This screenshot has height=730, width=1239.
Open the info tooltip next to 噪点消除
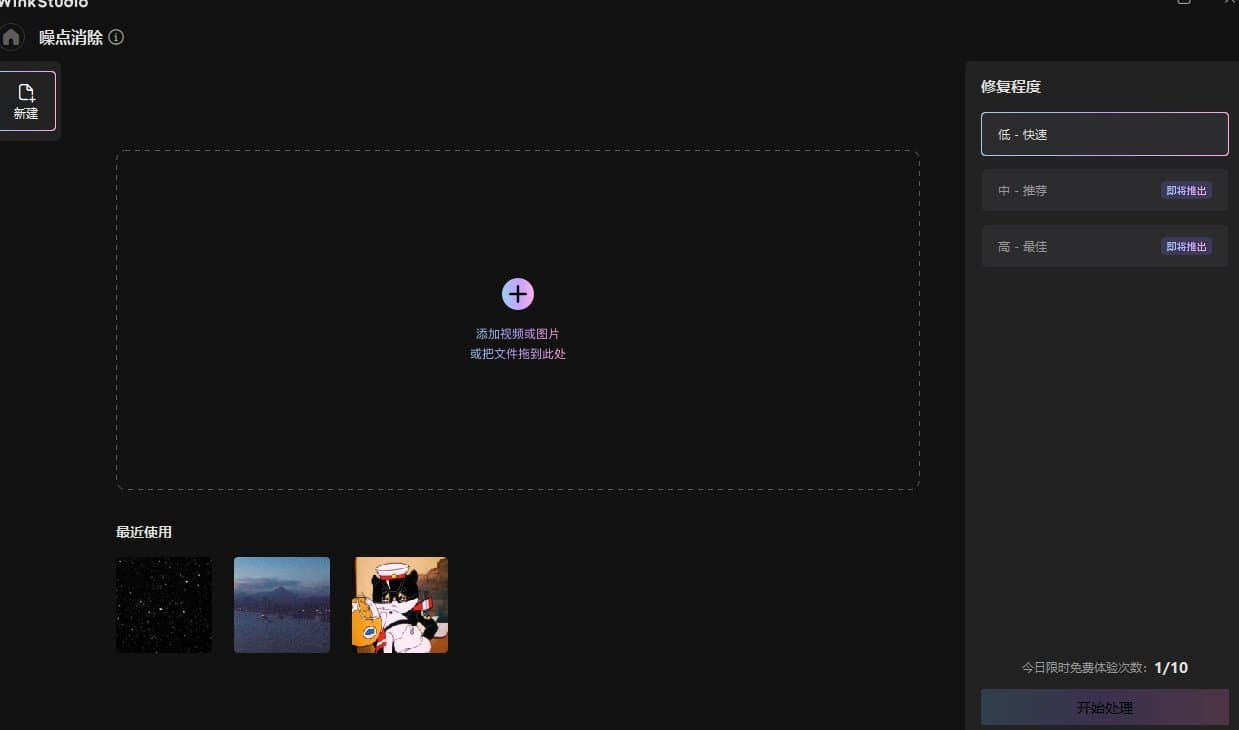point(116,37)
